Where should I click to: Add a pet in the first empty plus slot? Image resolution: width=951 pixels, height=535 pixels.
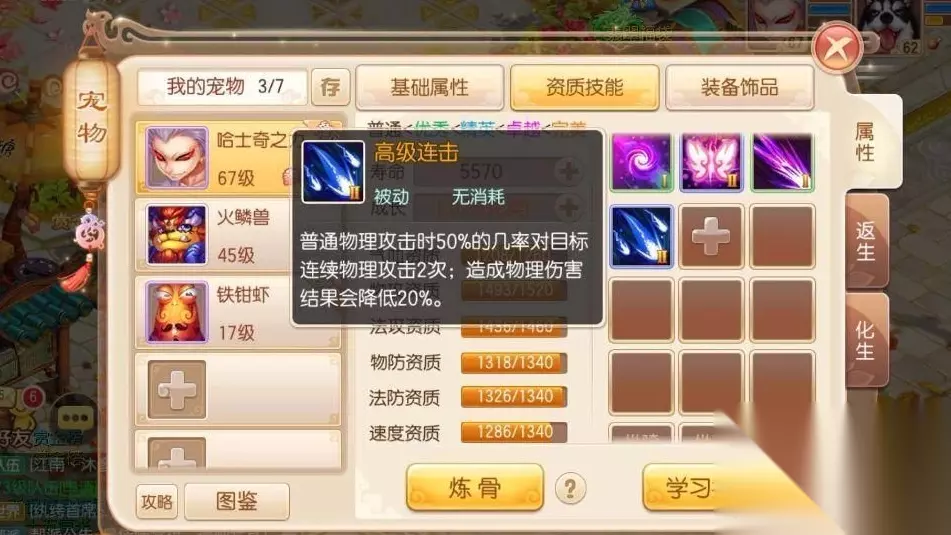[176, 390]
